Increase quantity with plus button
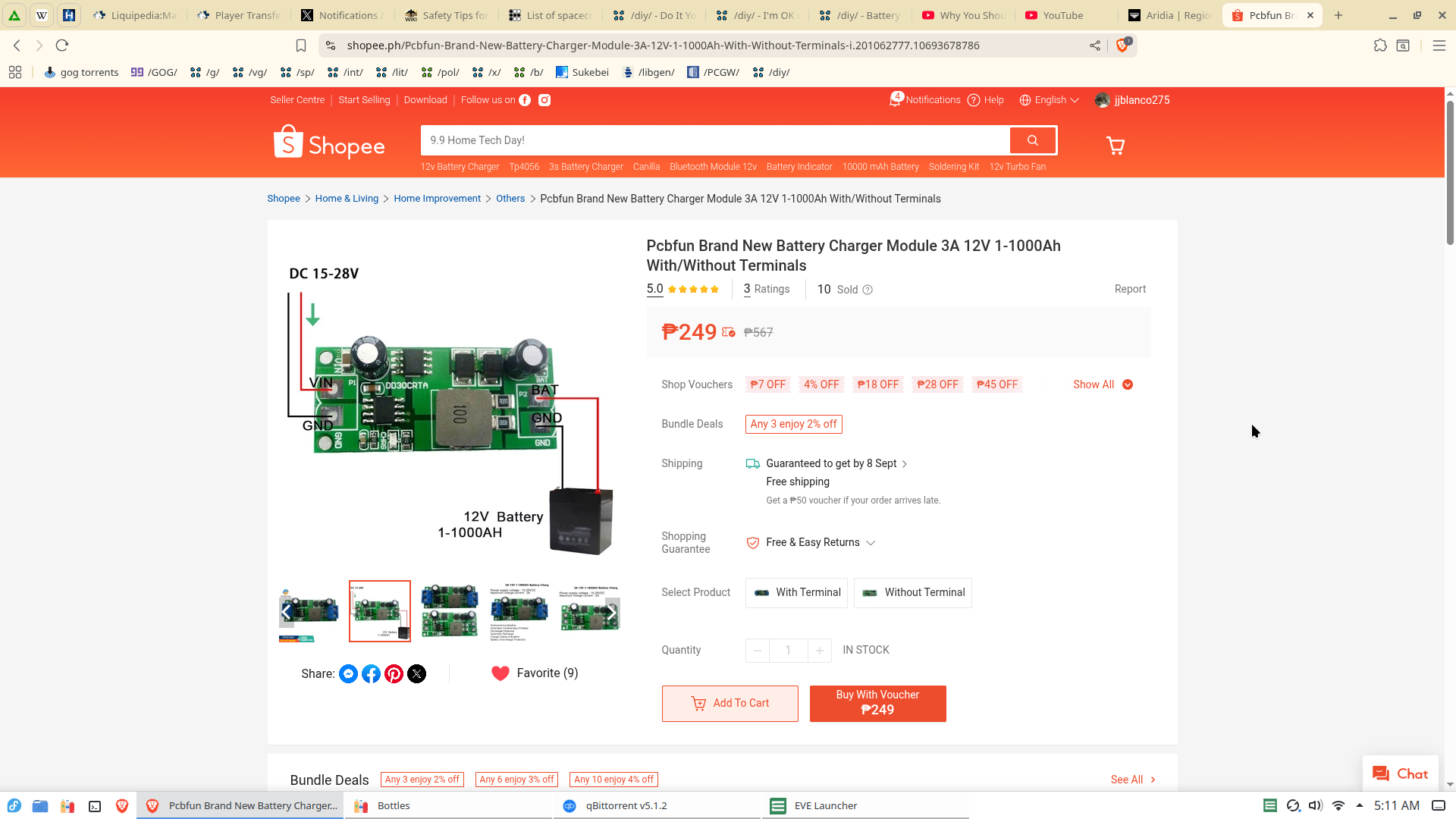This screenshot has width=1456, height=819. [819, 651]
